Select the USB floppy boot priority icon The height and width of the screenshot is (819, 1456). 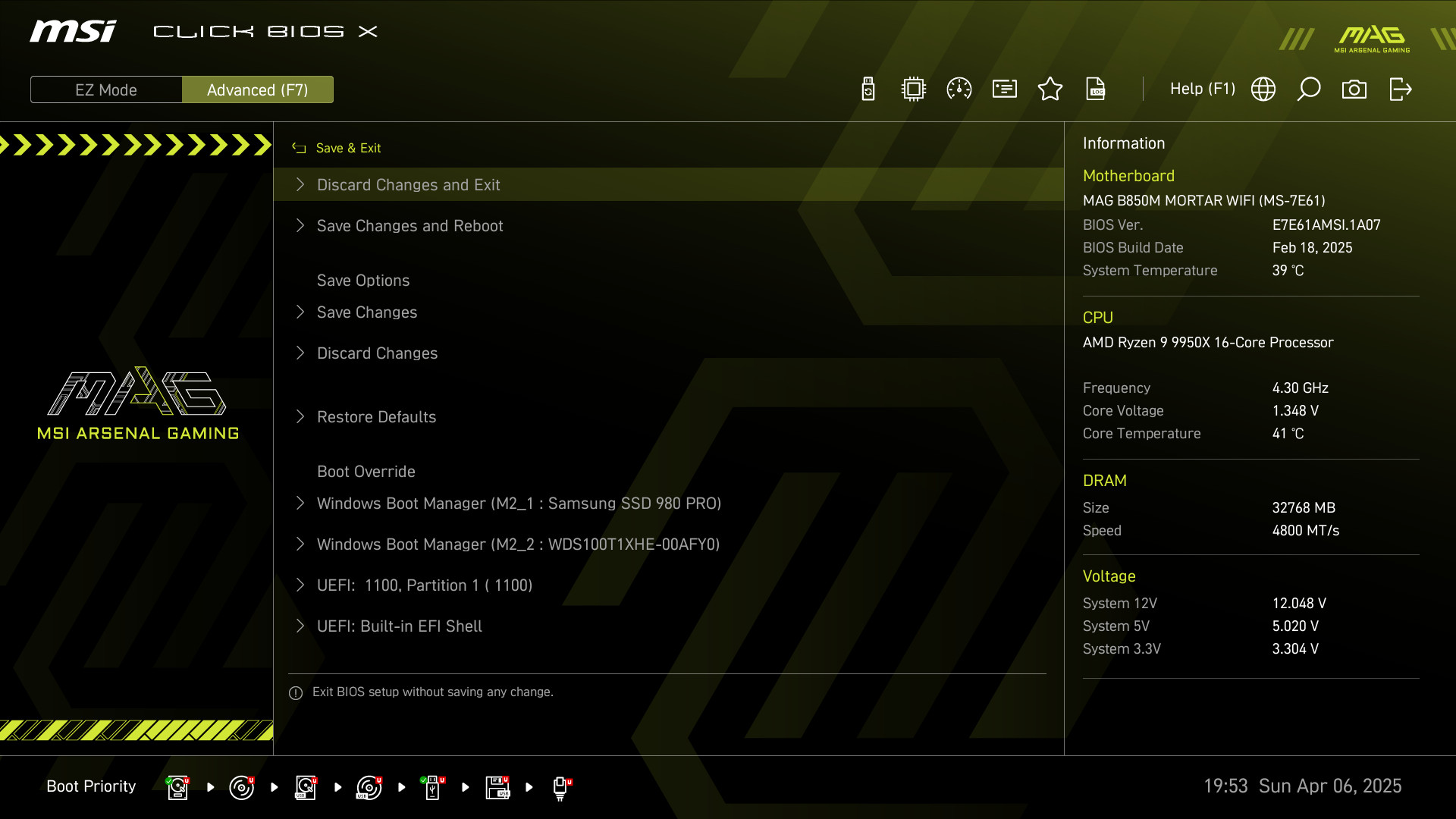[497, 787]
